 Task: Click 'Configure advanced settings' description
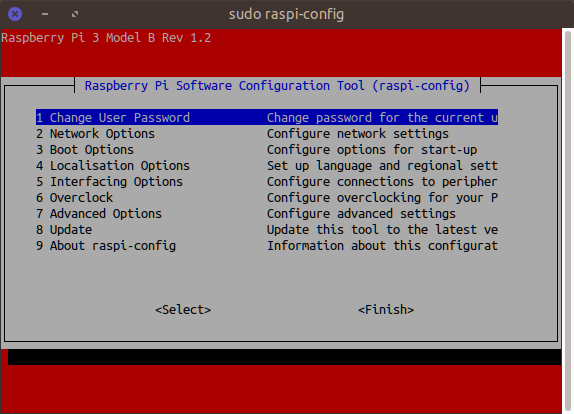(361, 214)
